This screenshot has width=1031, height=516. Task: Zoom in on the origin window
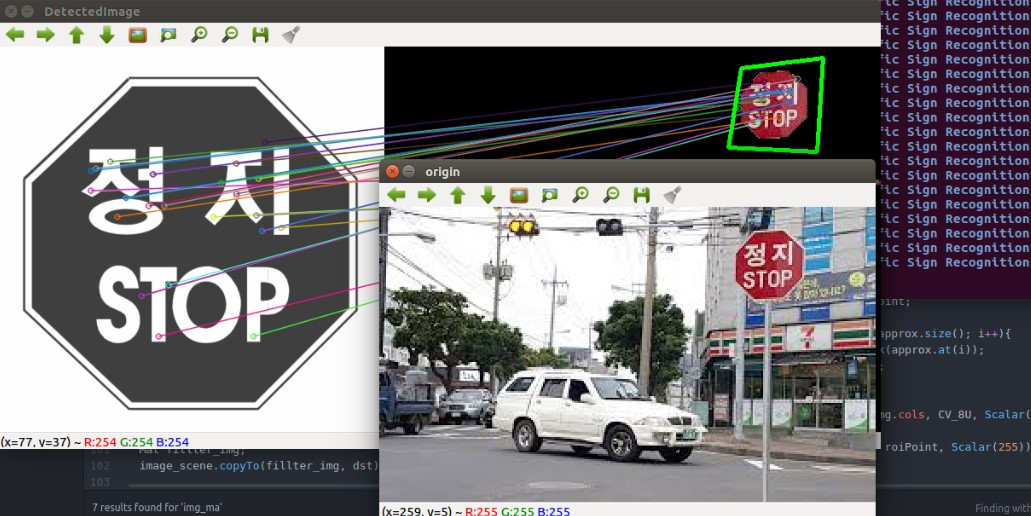coord(580,195)
